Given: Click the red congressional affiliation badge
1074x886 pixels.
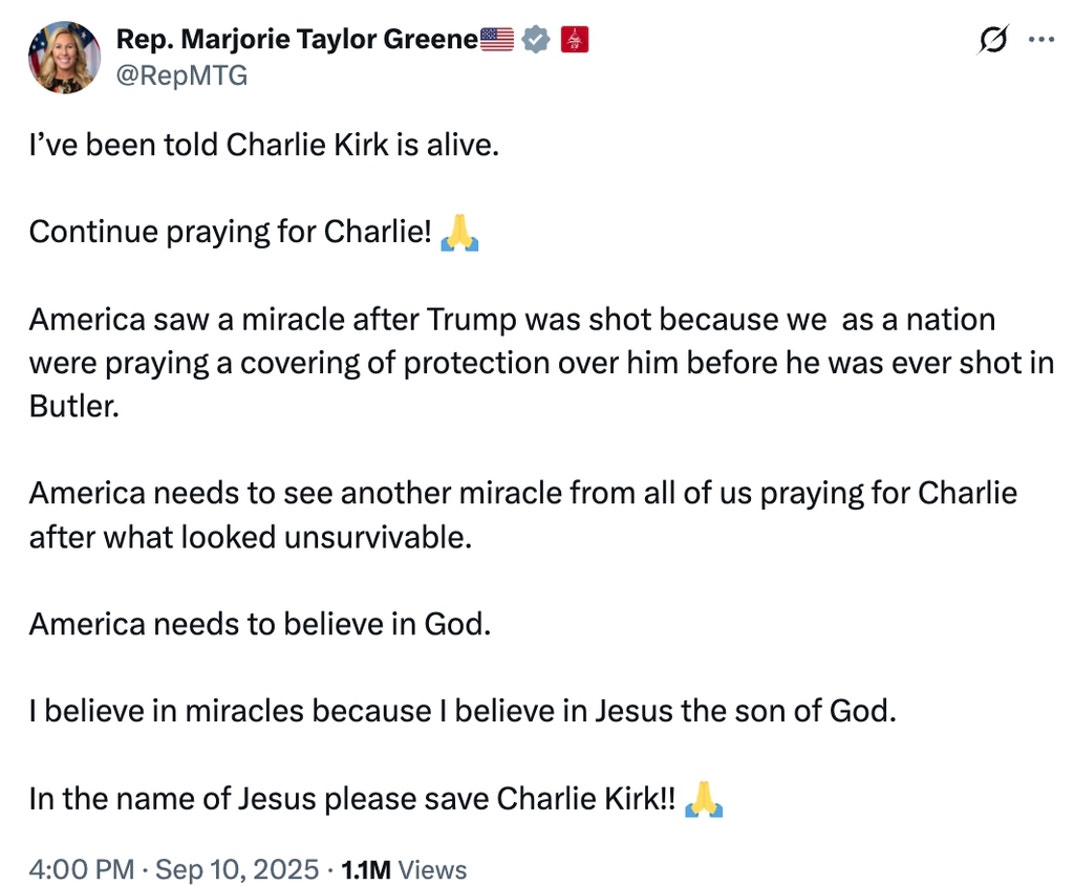Looking at the screenshot, I should pyautogui.click(x=572, y=39).
